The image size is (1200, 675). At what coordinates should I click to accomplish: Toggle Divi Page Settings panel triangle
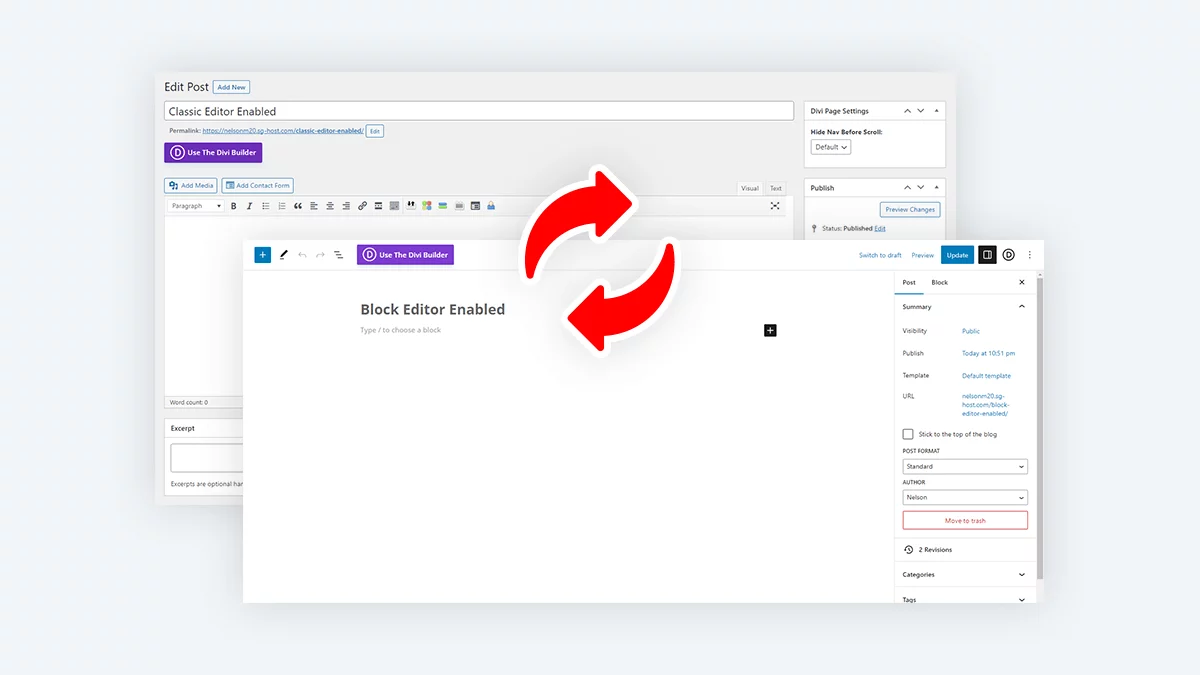[937, 111]
